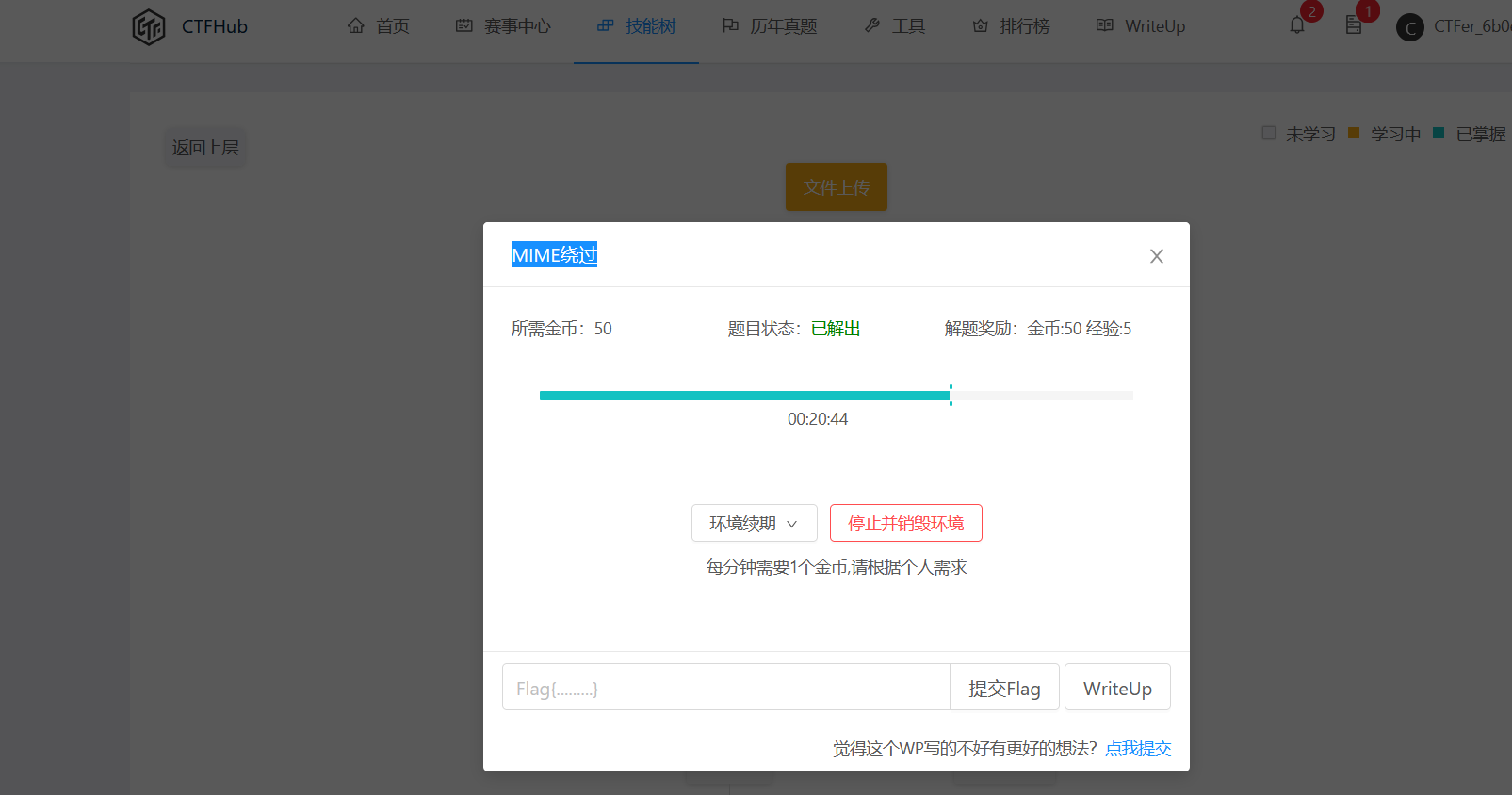Open the 历年真题 menu item
Viewport: 1512px width, 795px height.
coord(770,26)
